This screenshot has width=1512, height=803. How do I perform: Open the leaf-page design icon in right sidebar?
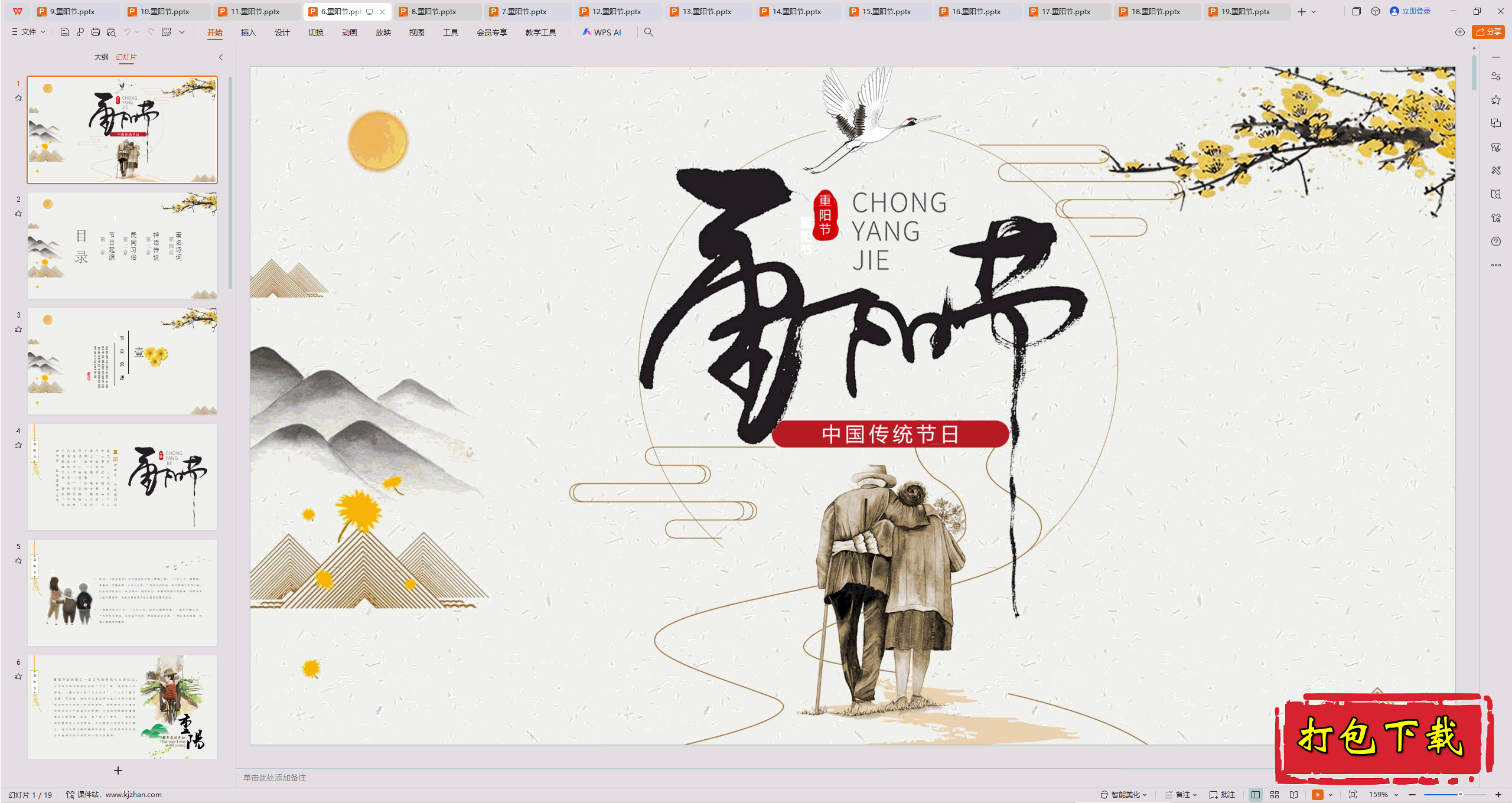click(x=1496, y=147)
